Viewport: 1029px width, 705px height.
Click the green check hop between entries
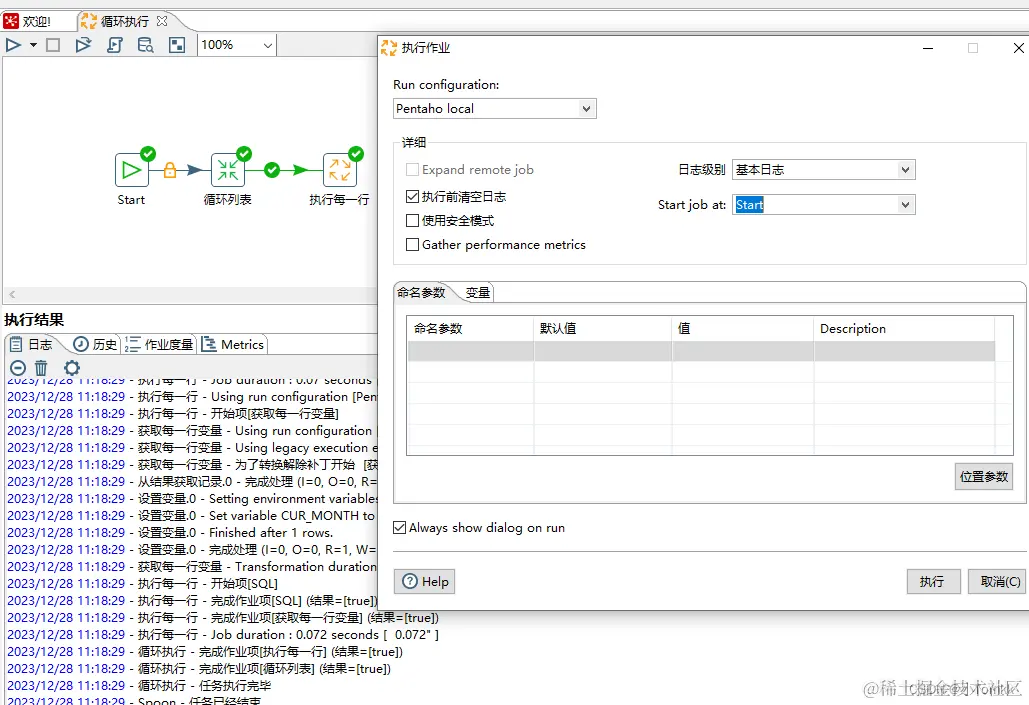click(272, 170)
